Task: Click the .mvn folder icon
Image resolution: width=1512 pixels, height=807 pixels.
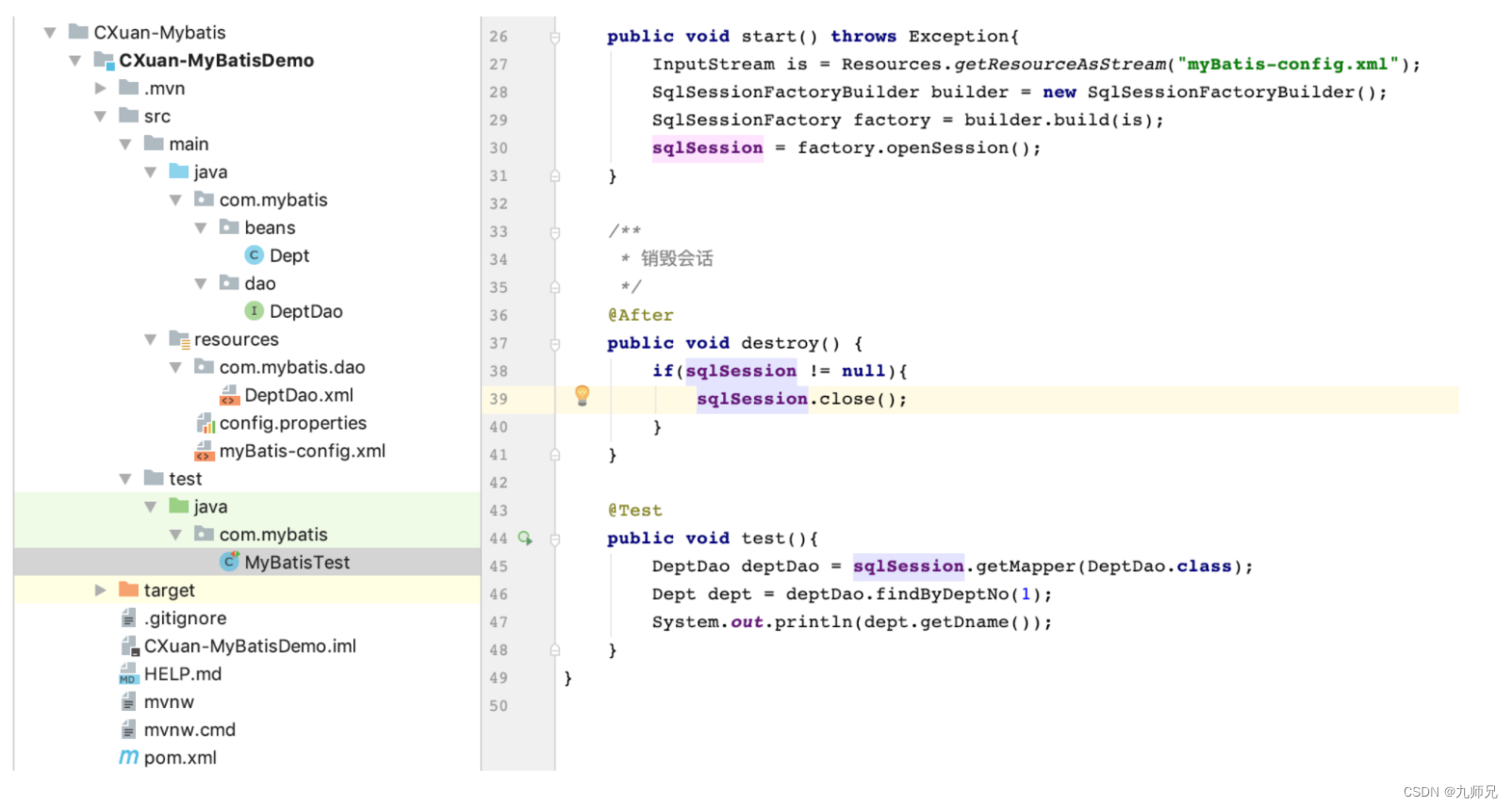Action: click(129, 88)
